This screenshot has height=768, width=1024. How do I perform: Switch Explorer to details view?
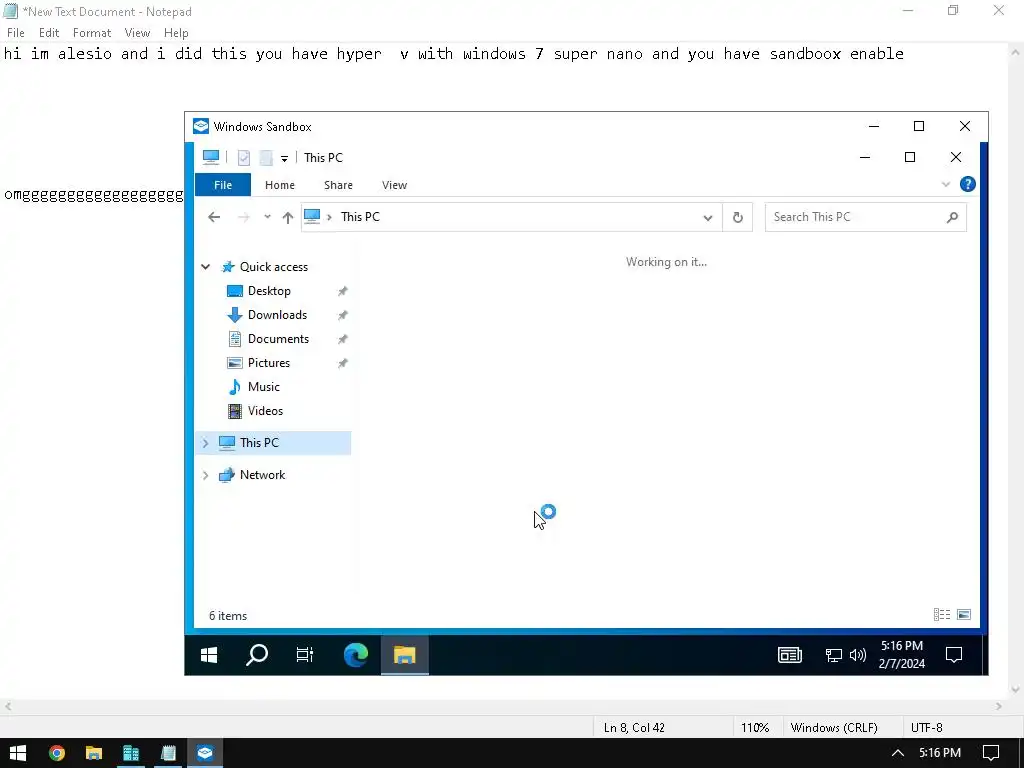point(942,615)
